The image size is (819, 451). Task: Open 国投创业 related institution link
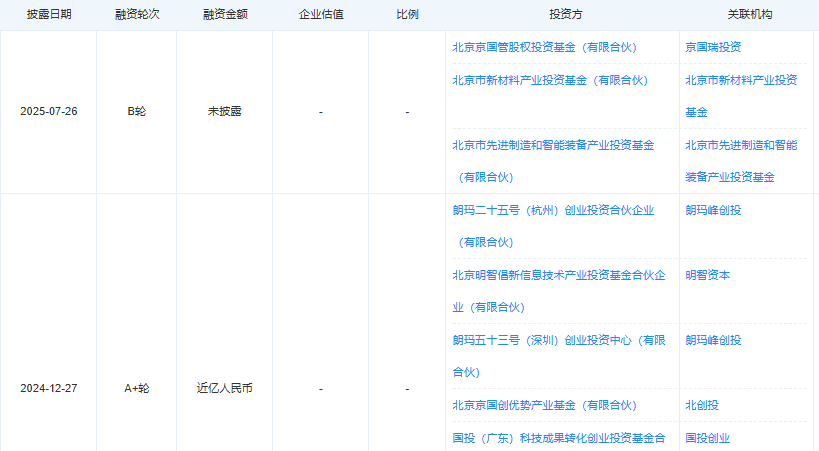tap(707, 438)
